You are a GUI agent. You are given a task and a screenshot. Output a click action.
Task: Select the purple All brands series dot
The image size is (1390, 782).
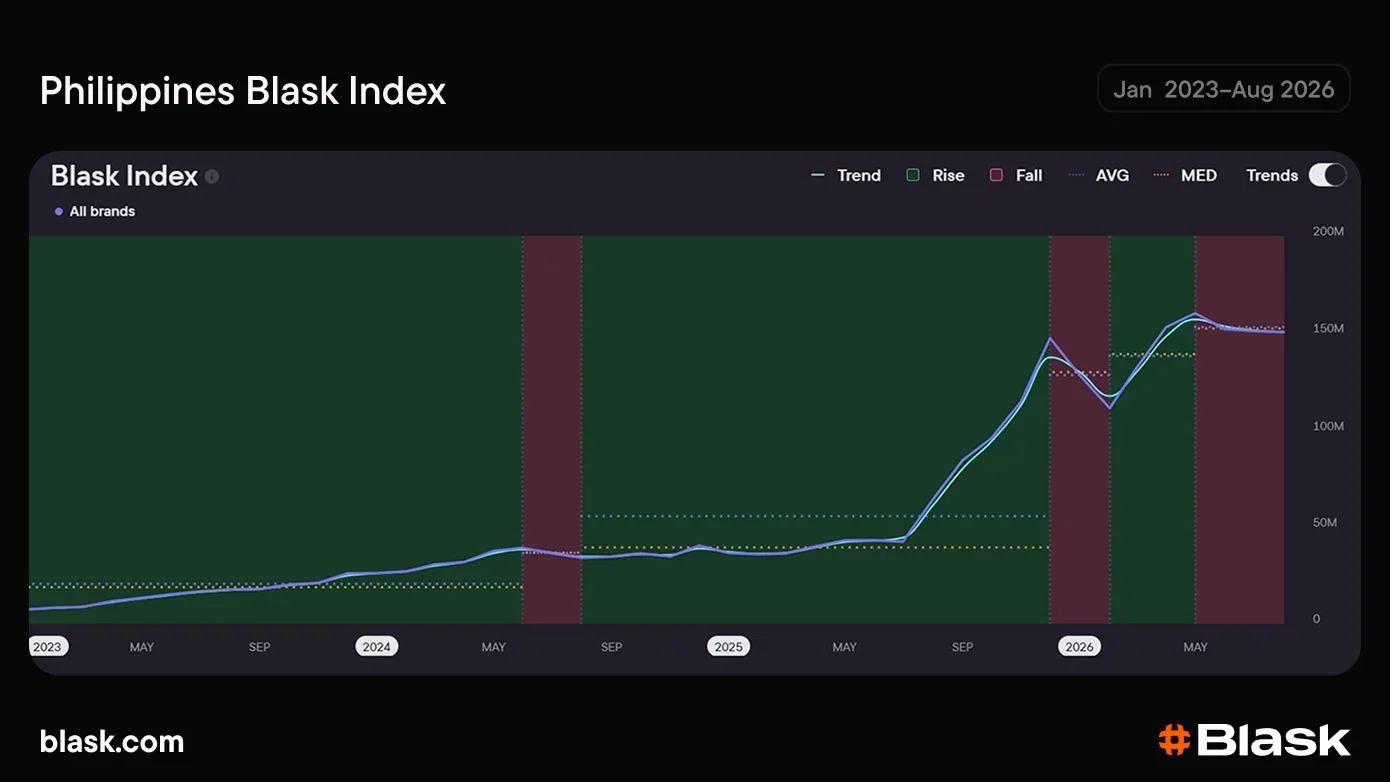(x=59, y=212)
